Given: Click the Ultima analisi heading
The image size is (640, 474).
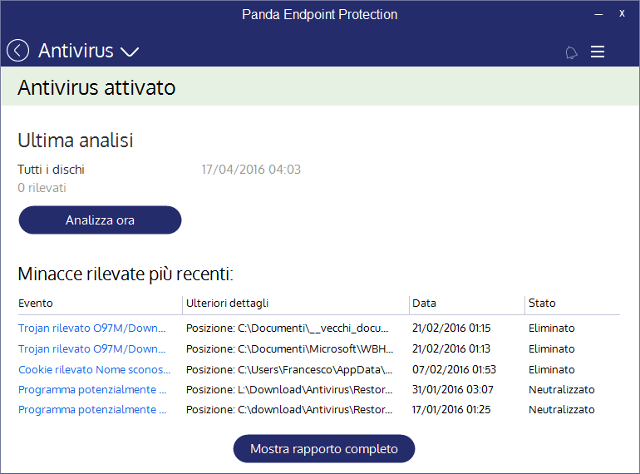Looking at the screenshot, I should (x=76, y=140).
